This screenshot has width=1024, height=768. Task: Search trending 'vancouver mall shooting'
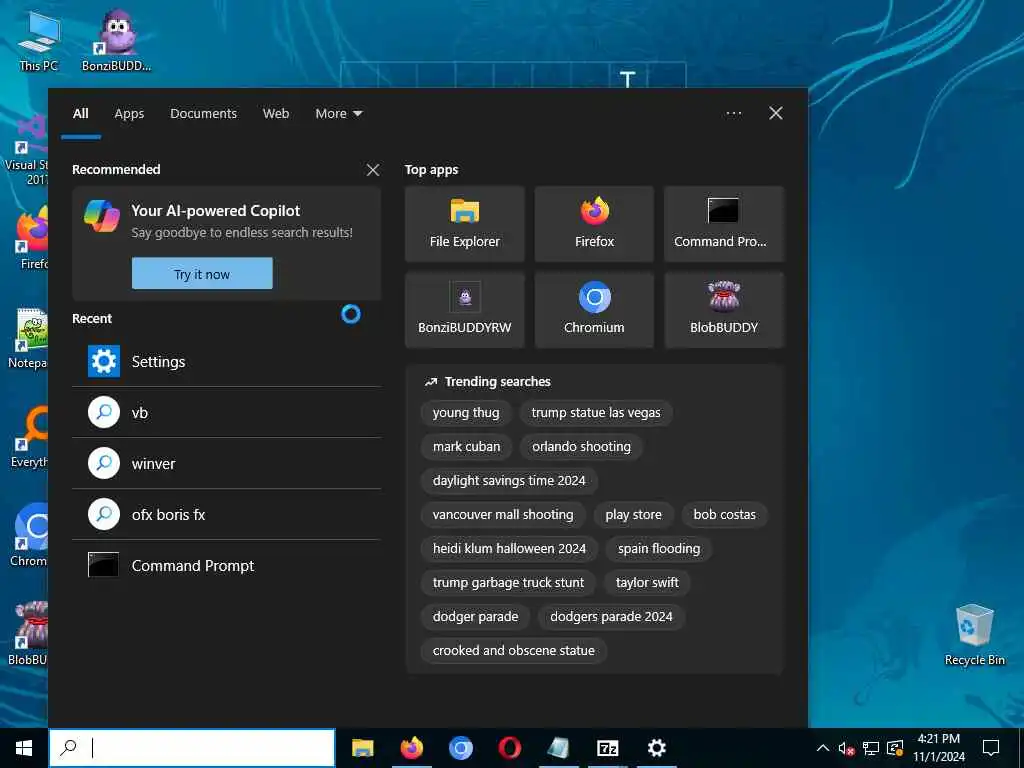[x=503, y=515]
